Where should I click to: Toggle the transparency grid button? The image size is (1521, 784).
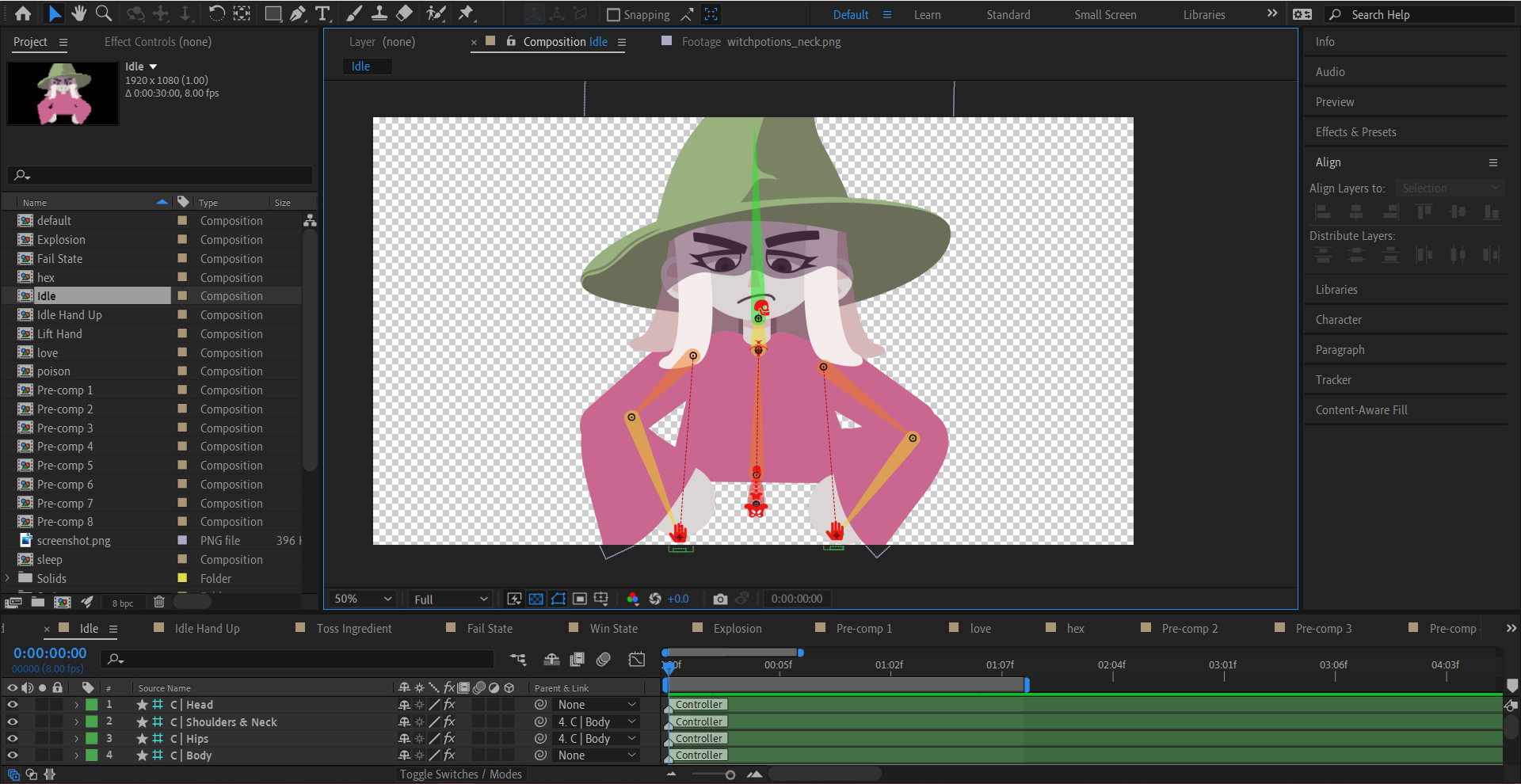tap(536, 599)
